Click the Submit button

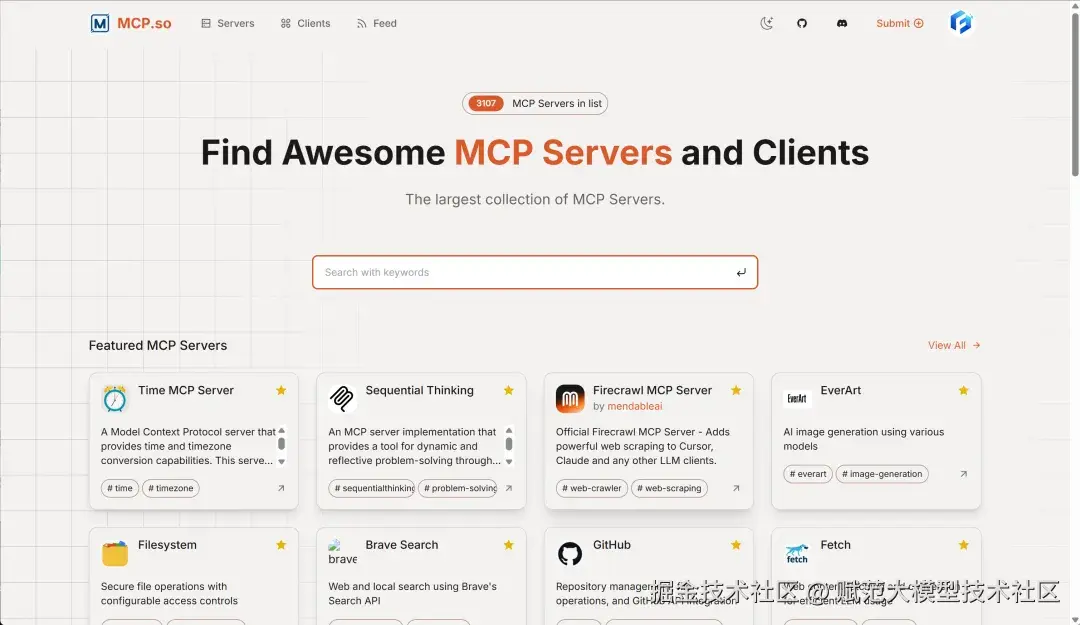[900, 23]
